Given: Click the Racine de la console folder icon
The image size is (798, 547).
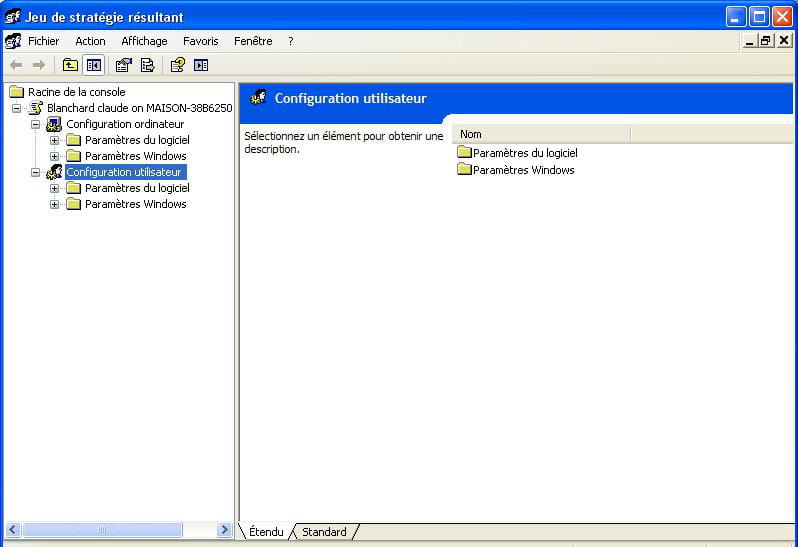Looking at the screenshot, I should point(17,92).
